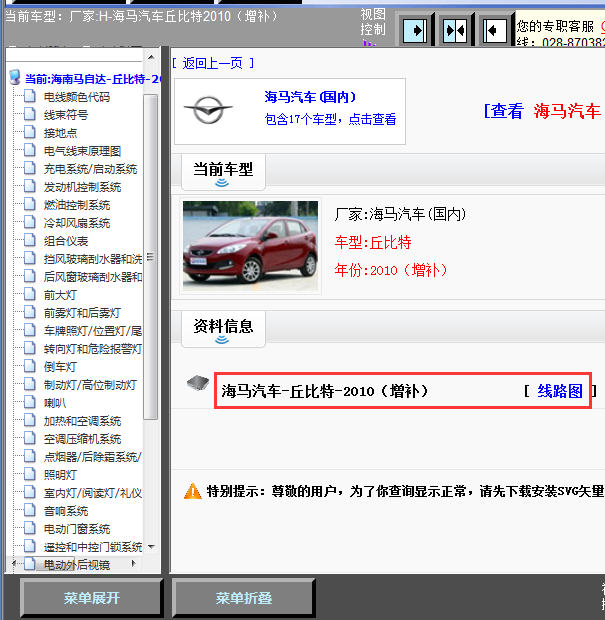Click 包含17个车型，点击查看 link
This screenshot has height=620, width=605.
pyautogui.click(x=331, y=119)
